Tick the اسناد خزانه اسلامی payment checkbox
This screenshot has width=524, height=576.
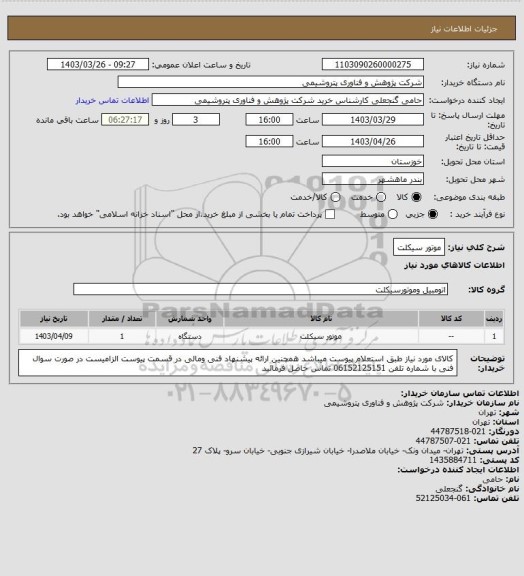coord(330,214)
